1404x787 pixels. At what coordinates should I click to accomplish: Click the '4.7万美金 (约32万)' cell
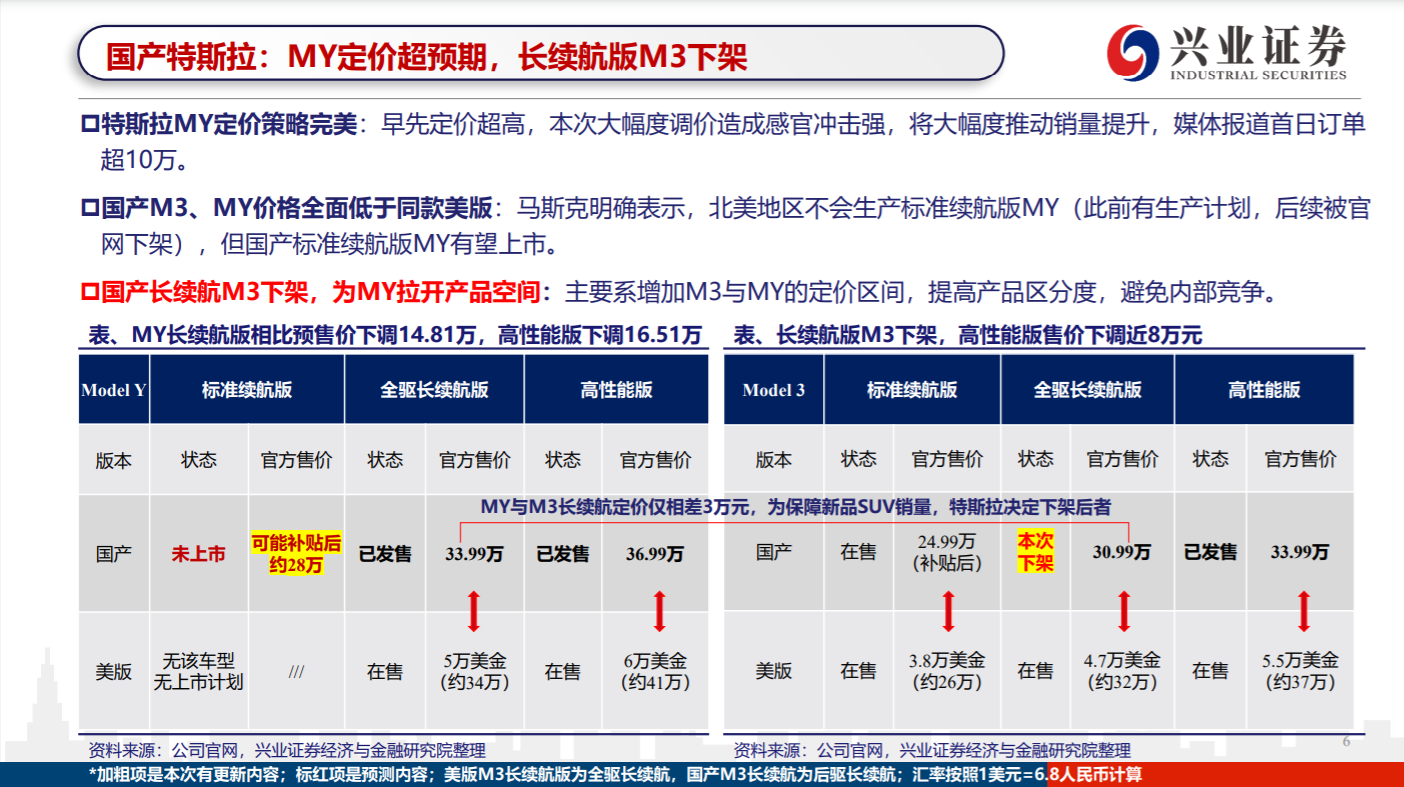1122,672
